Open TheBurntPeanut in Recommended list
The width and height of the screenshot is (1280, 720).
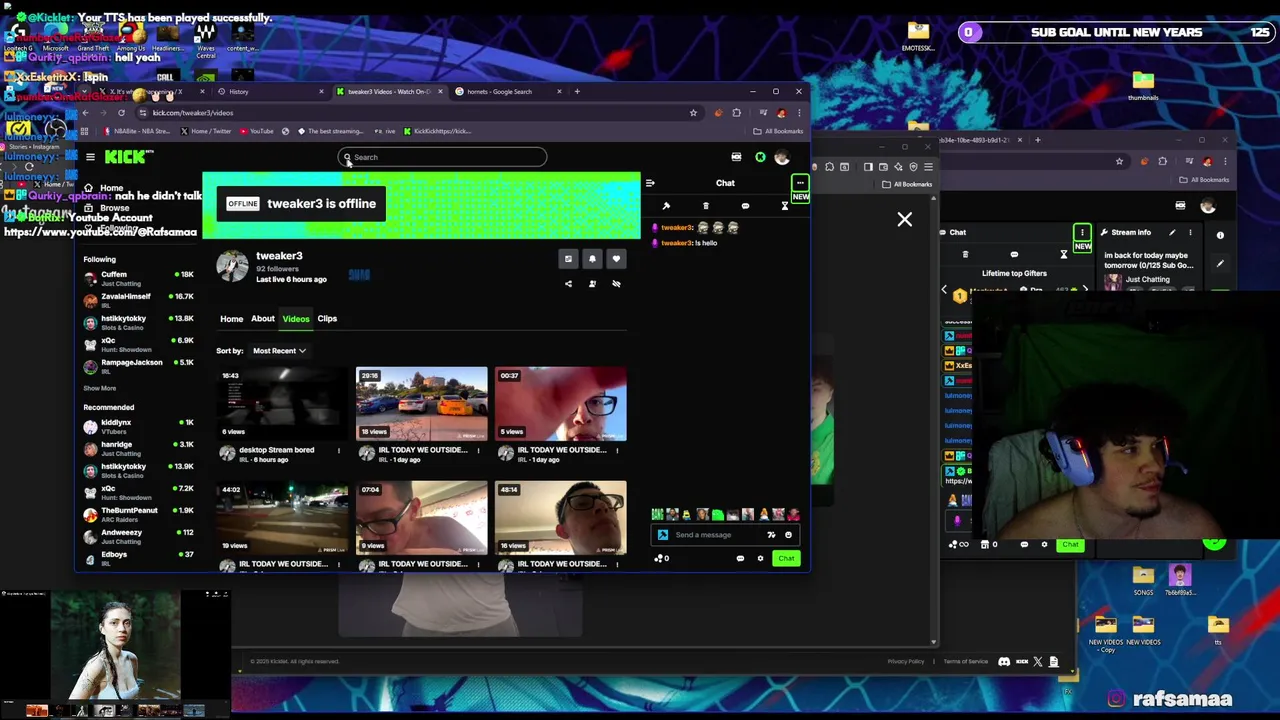[138, 514]
